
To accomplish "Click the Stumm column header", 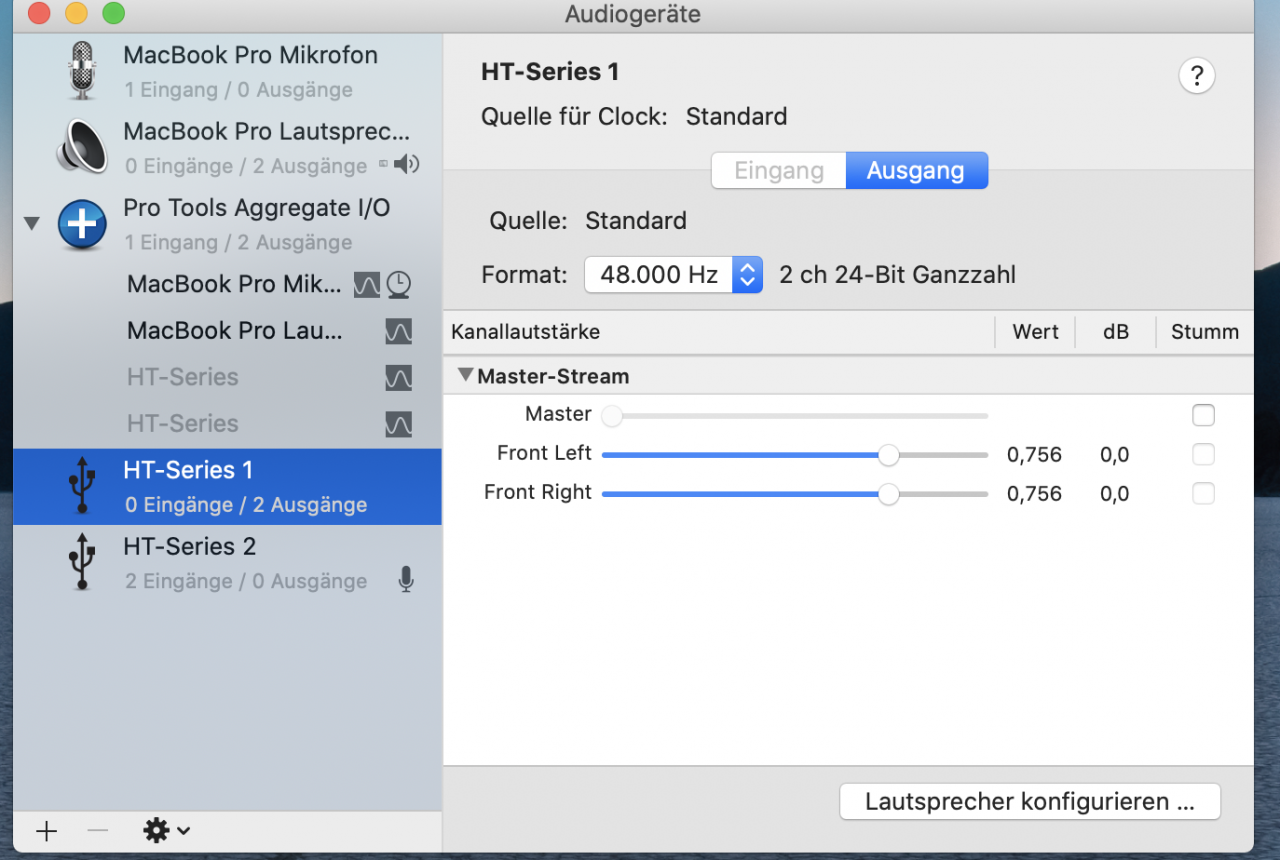I will [x=1205, y=332].
